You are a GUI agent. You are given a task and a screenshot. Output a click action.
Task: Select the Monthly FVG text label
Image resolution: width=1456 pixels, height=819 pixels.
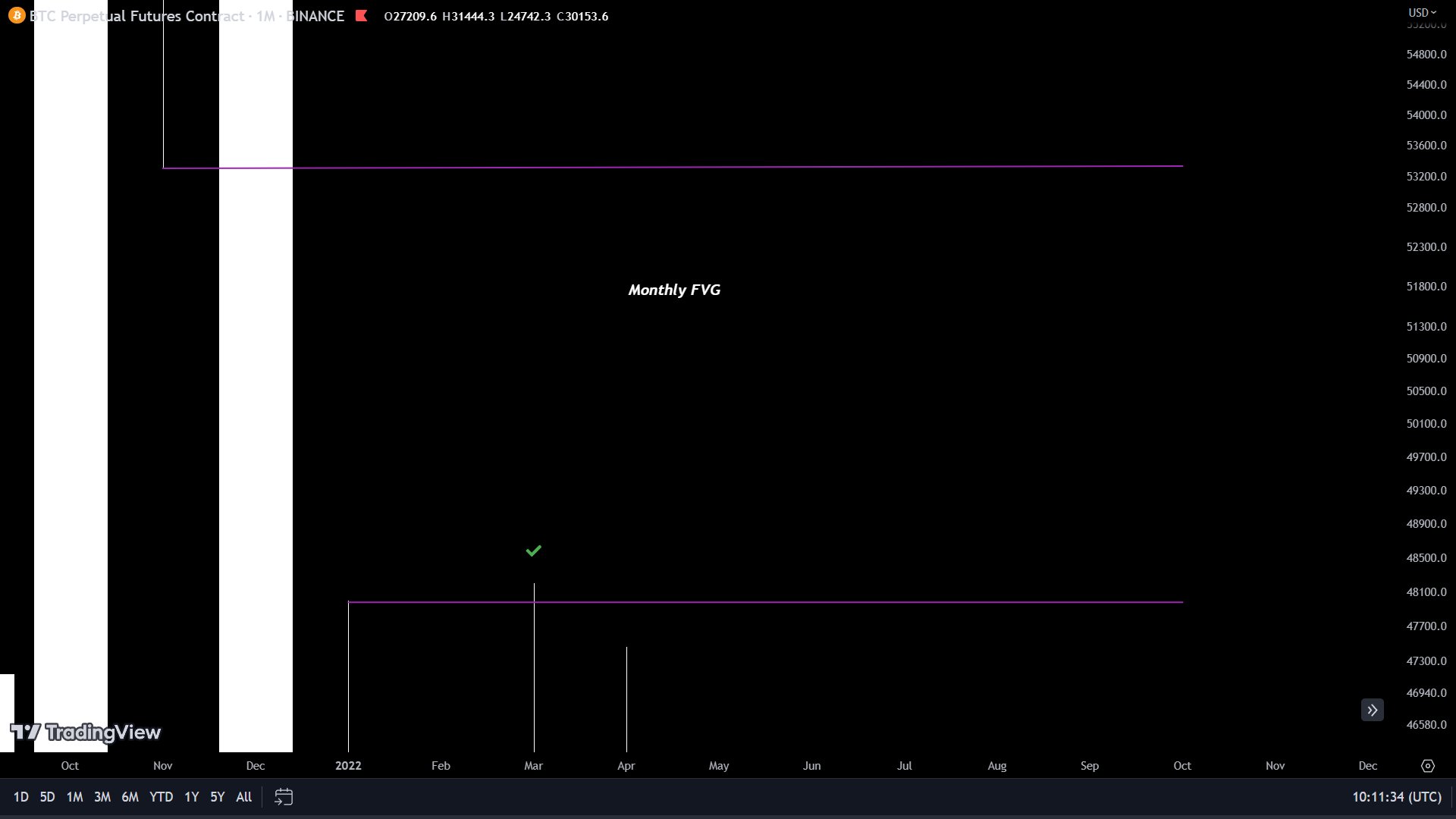pos(674,290)
